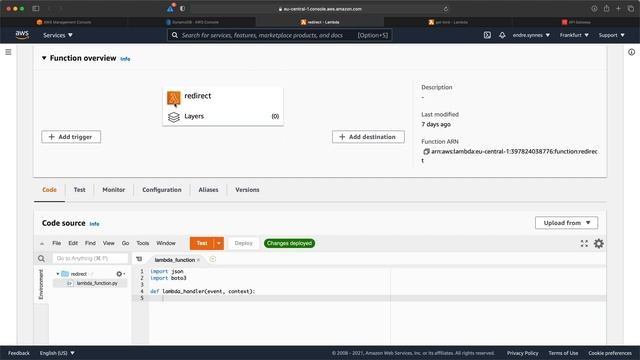Open the Code source Info link

[94, 224]
